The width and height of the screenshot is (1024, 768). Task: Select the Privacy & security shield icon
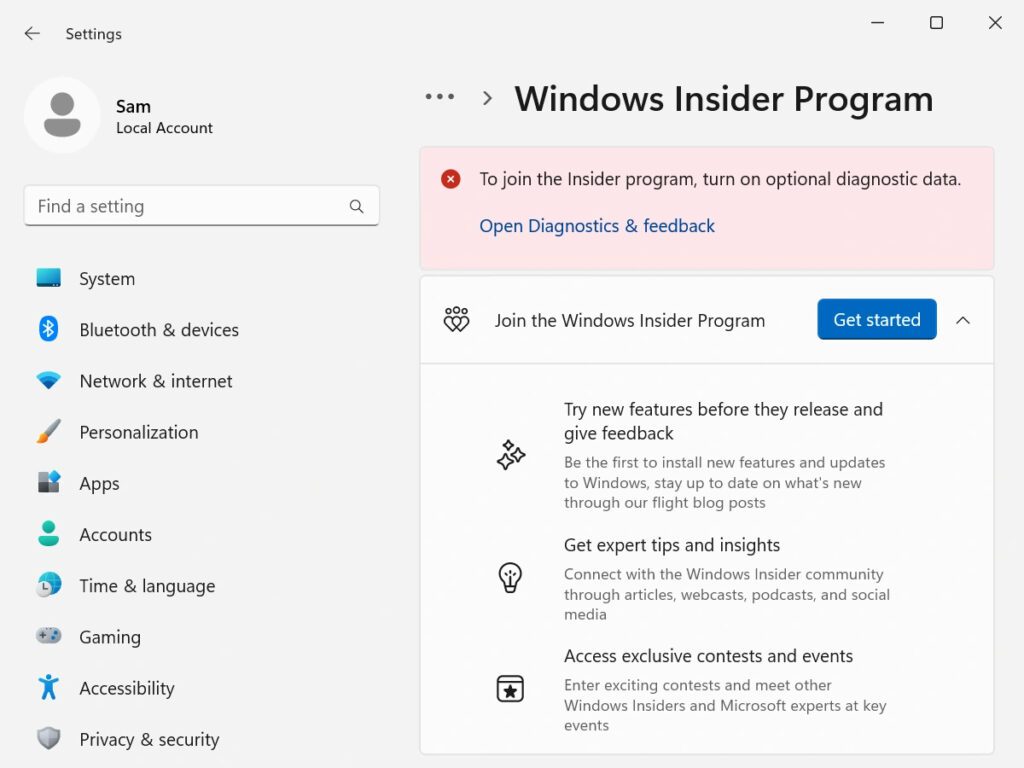pos(49,739)
